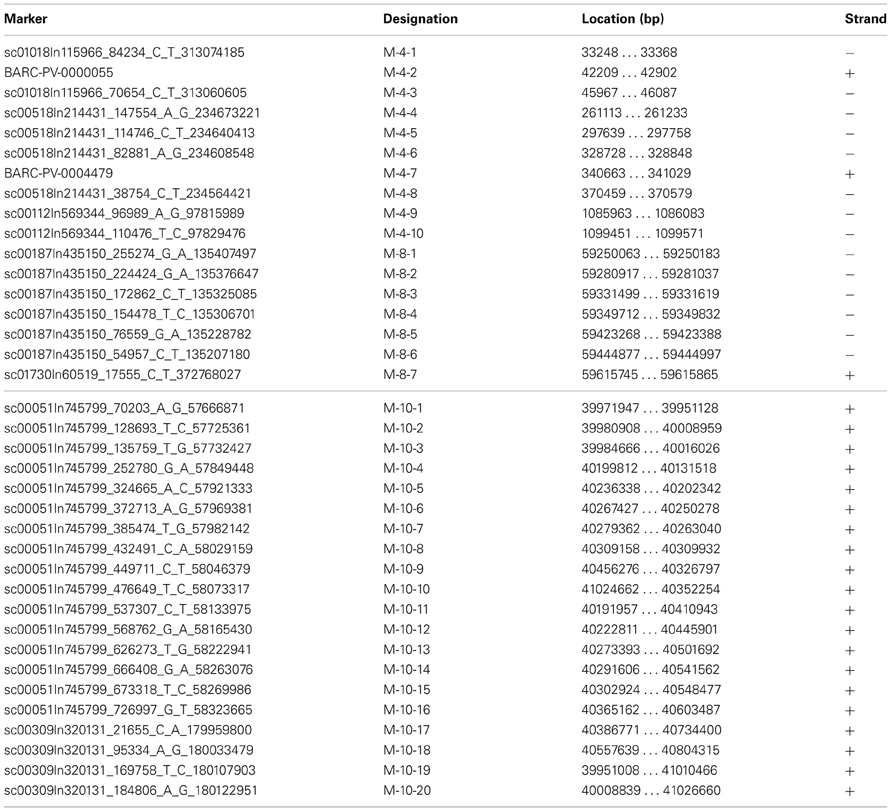Click designation M-4-2
This screenshot has height=811, width=891.
click(x=400, y=73)
